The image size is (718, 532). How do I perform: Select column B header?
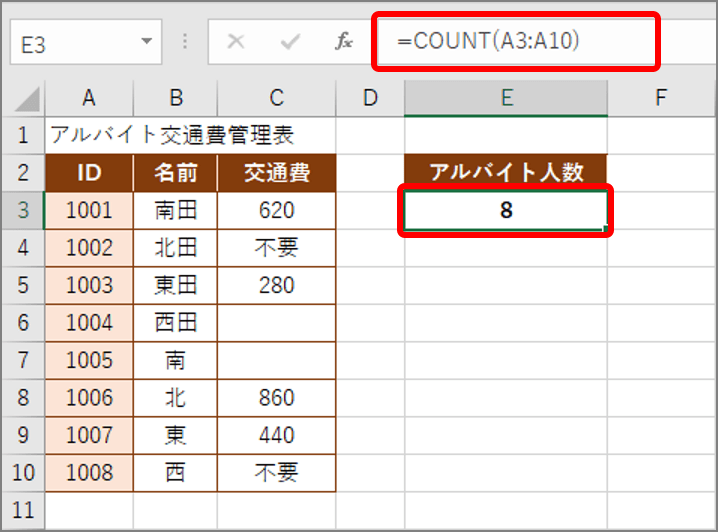point(175,98)
